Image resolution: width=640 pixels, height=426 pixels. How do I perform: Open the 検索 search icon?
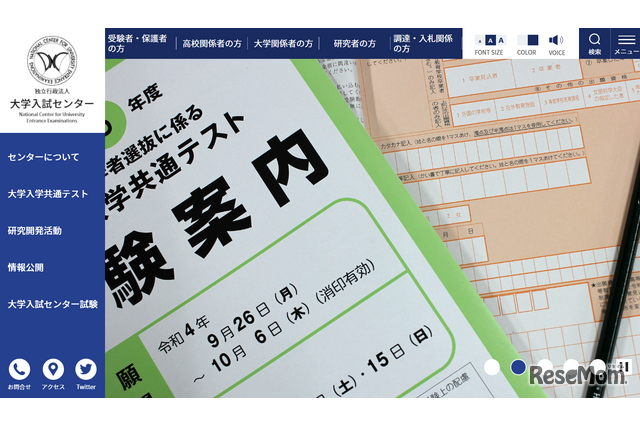click(594, 43)
